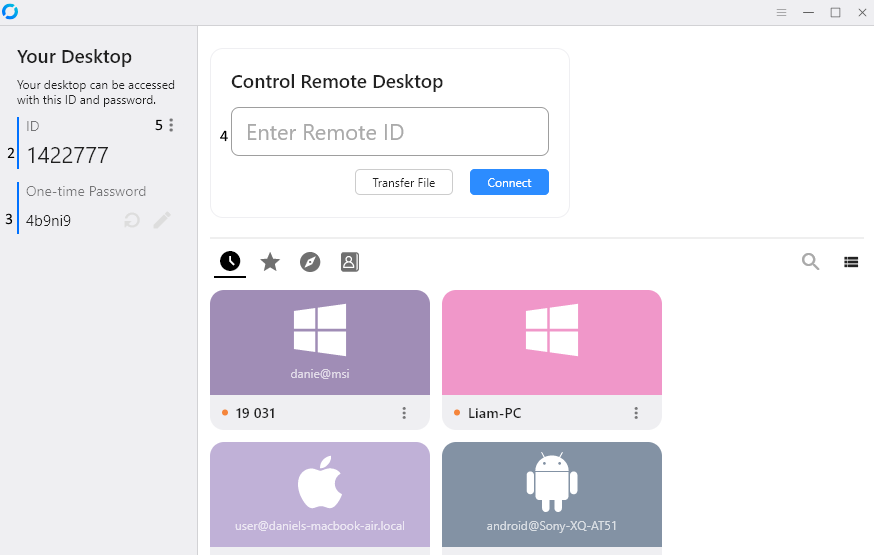Switch to Recent sessions tab

(x=230, y=262)
